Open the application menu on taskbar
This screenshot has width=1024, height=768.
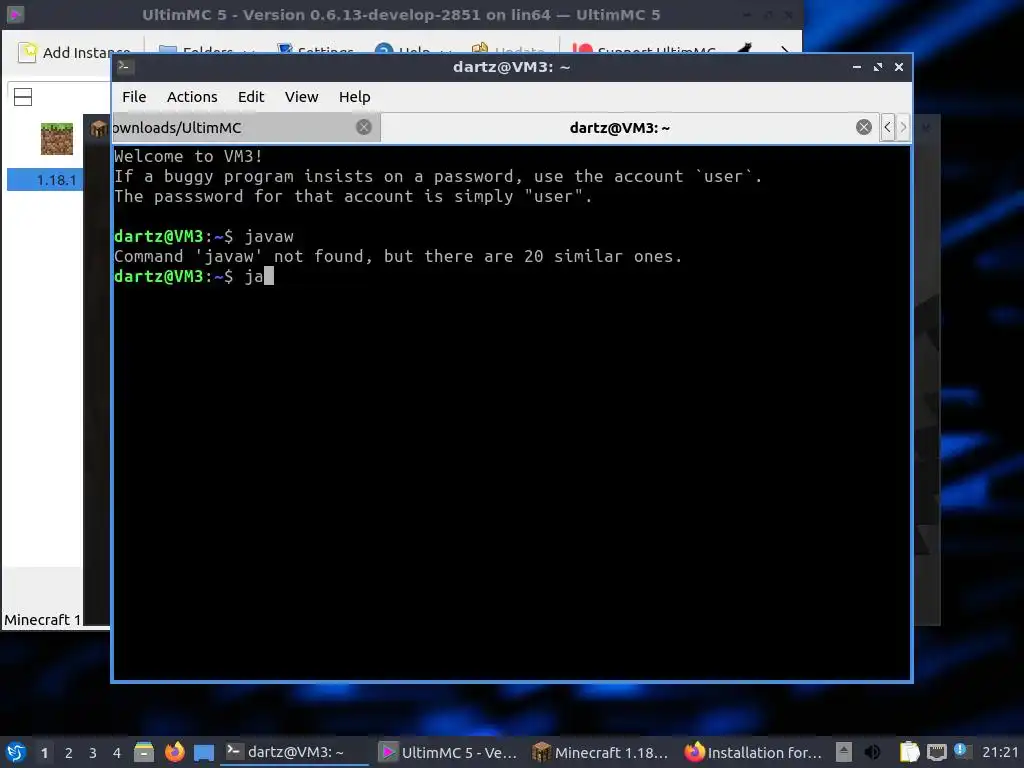coord(16,752)
